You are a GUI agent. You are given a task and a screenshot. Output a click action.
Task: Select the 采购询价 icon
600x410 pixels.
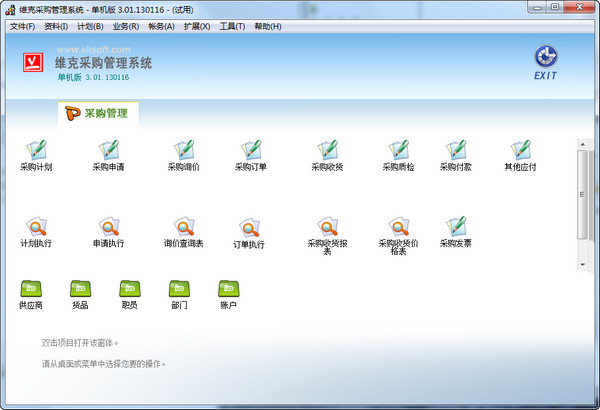pos(184,155)
